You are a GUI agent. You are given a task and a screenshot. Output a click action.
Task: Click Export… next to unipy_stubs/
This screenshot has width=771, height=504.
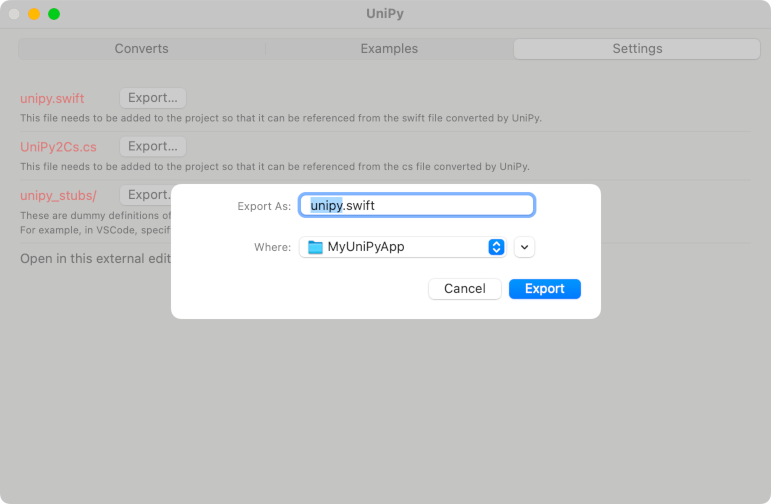tap(146, 195)
